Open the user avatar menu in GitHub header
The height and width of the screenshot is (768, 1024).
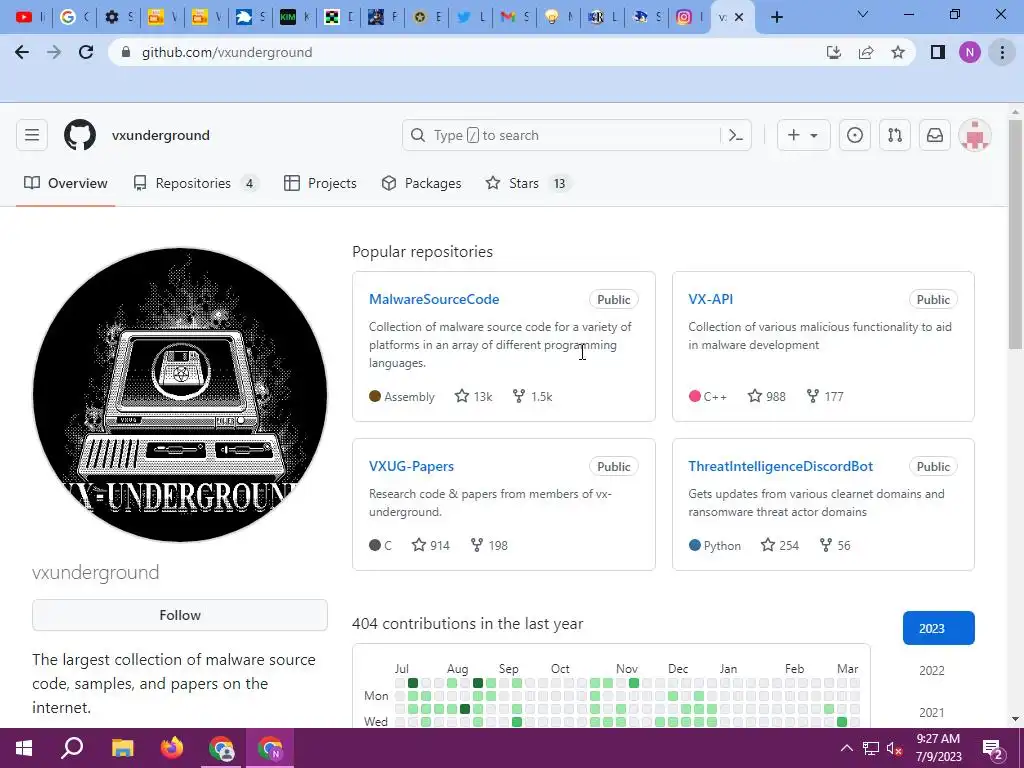[x=974, y=135]
